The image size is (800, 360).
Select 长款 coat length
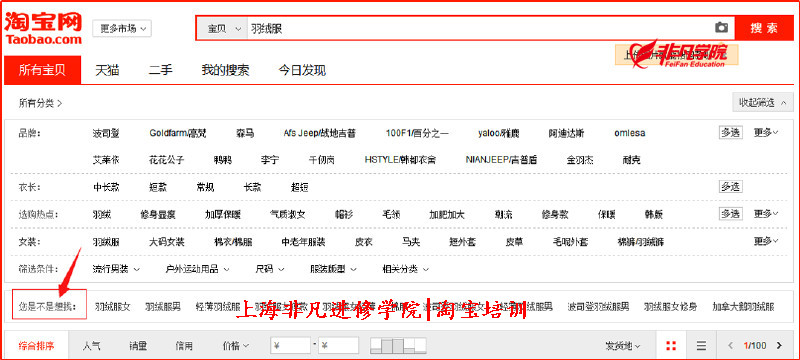pos(252,187)
